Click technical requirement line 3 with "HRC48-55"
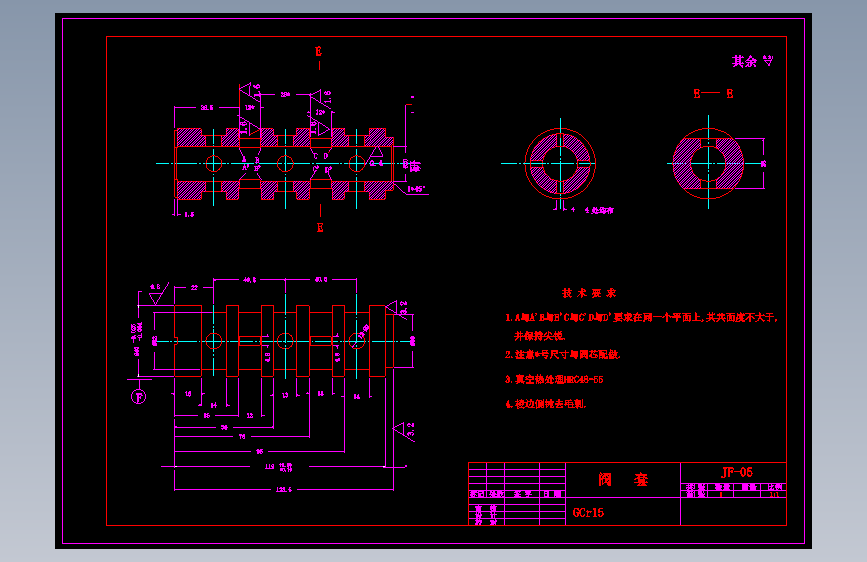 tap(554, 379)
